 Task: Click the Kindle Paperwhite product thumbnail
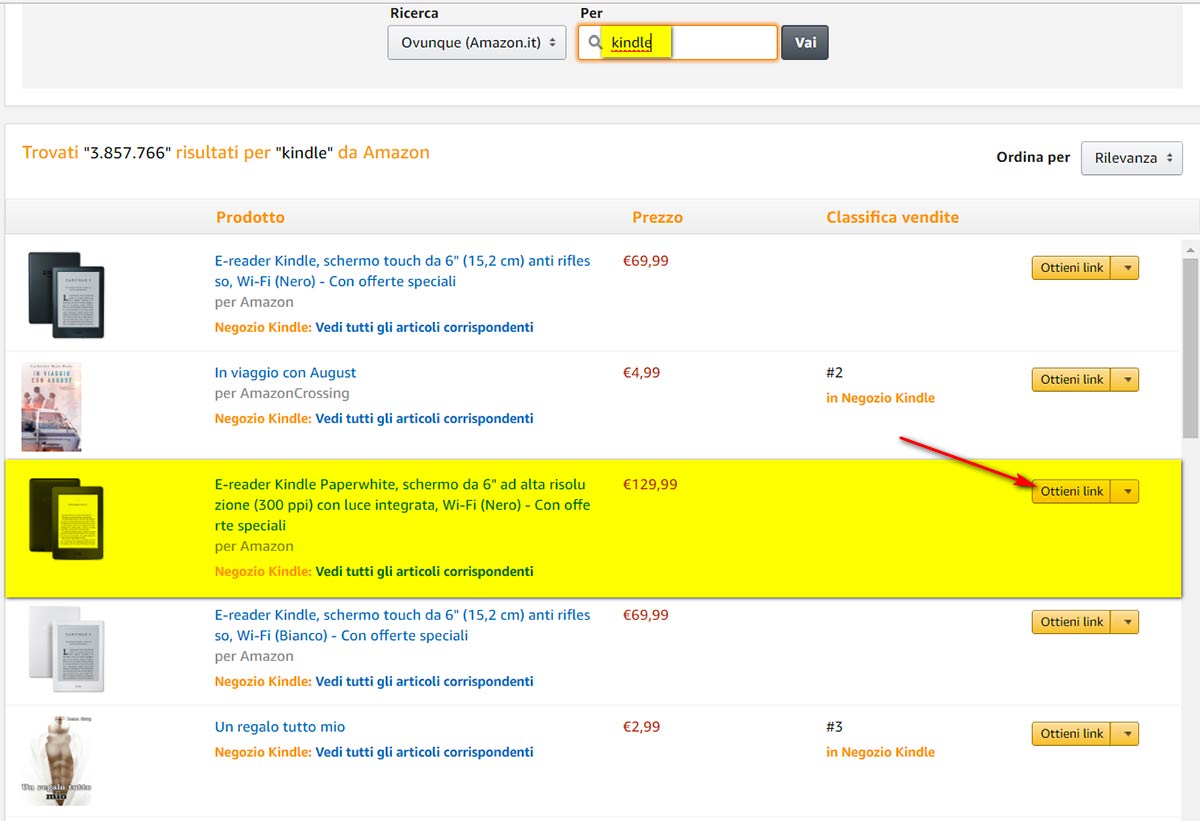tap(66, 518)
